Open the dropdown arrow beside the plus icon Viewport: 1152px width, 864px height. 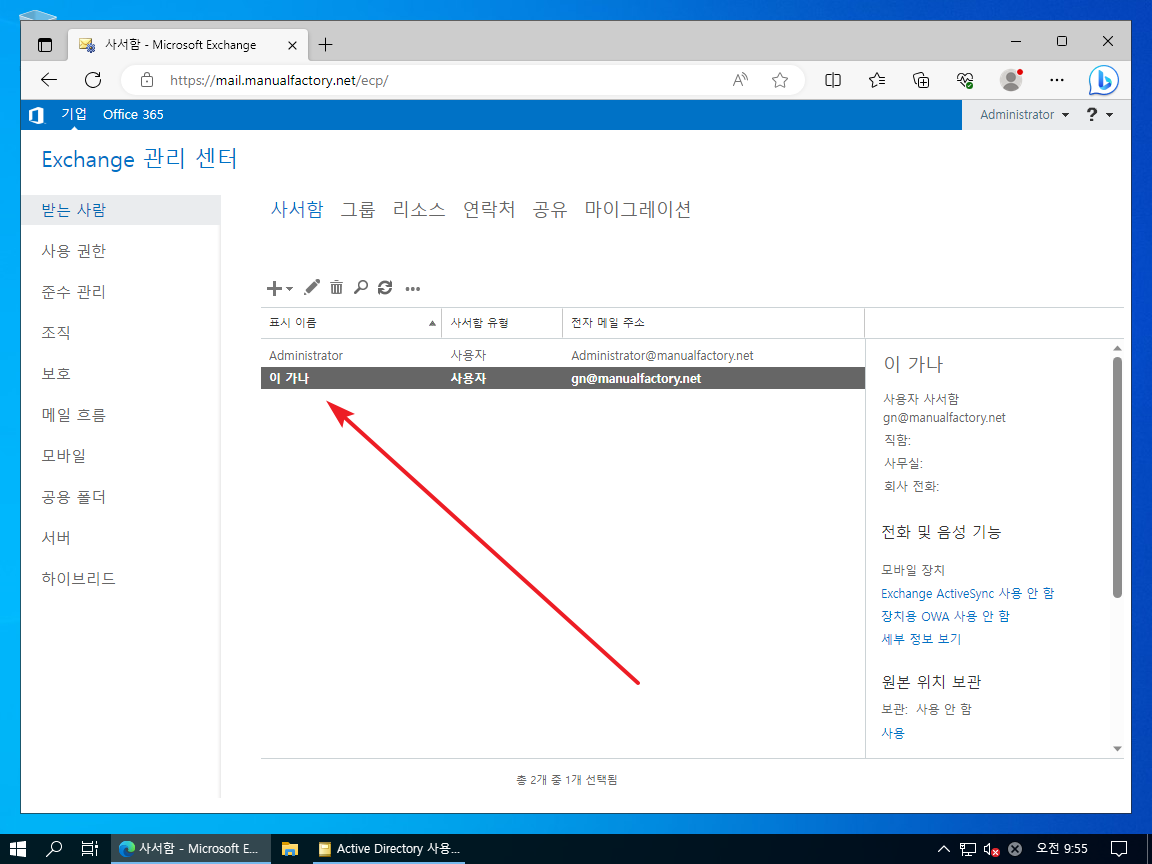point(289,288)
